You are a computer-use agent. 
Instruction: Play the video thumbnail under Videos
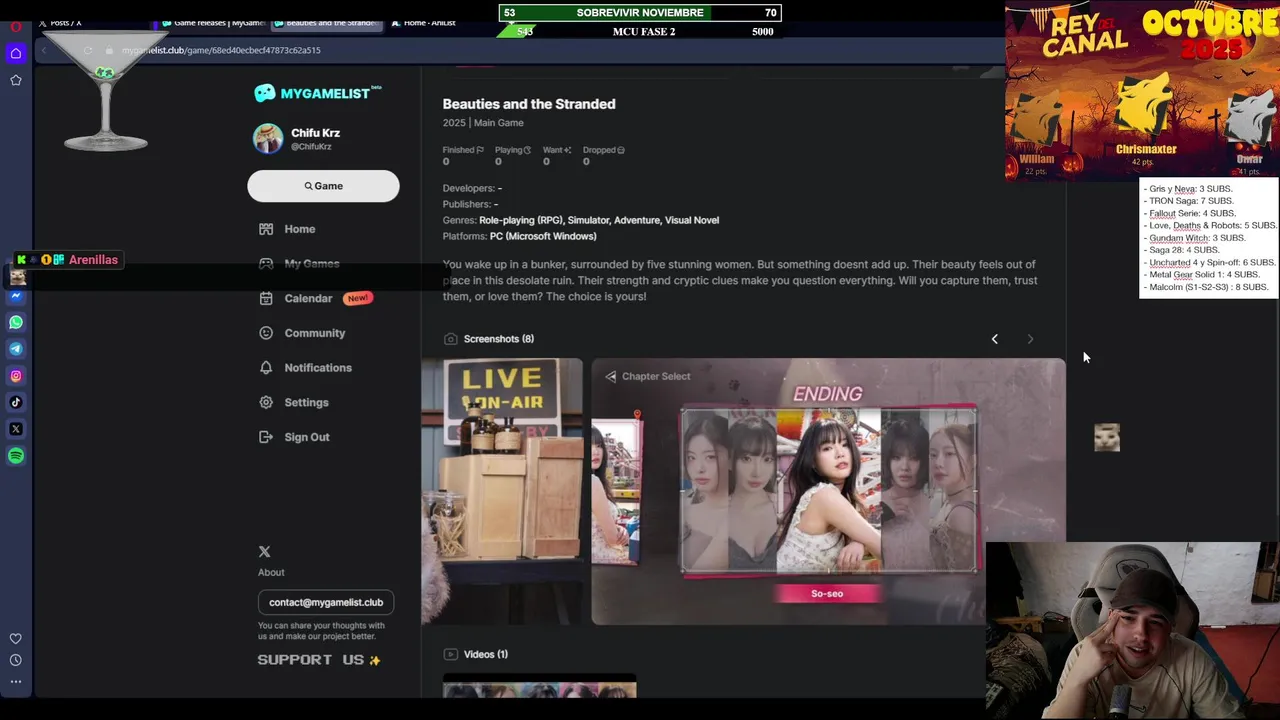click(x=539, y=688)
